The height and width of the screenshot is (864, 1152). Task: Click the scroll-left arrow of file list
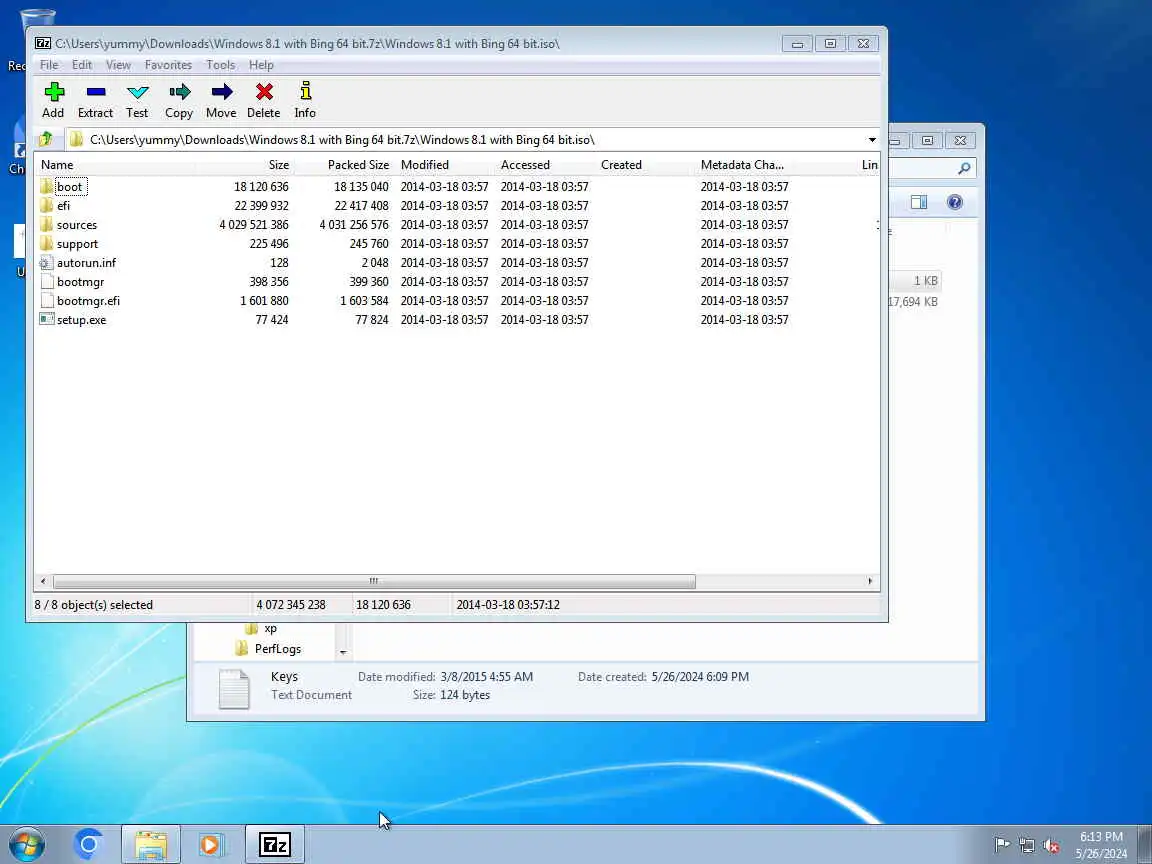coord(43,581)
